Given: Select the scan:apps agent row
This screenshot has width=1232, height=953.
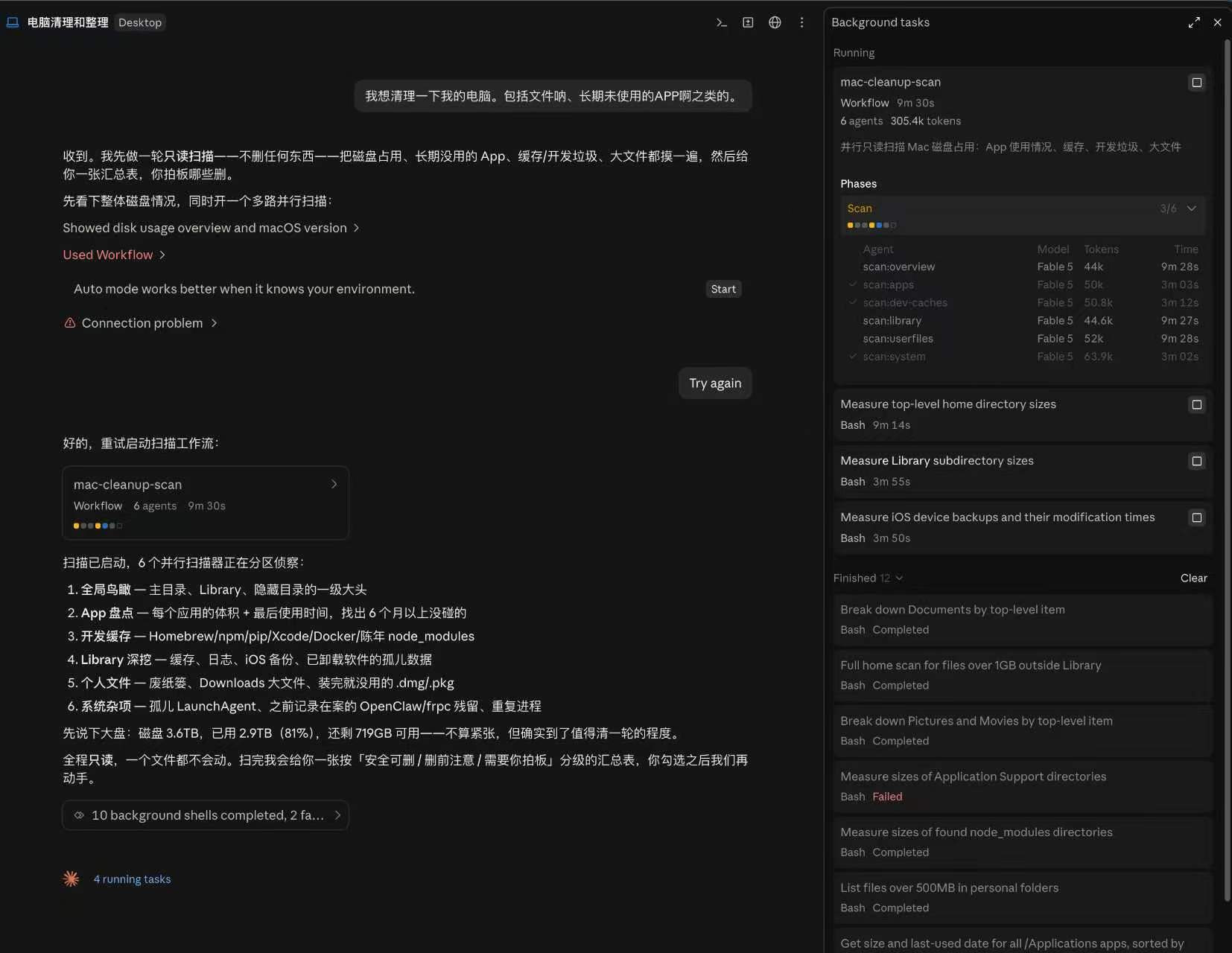Looking at the screenshot, I should 1023,285.
